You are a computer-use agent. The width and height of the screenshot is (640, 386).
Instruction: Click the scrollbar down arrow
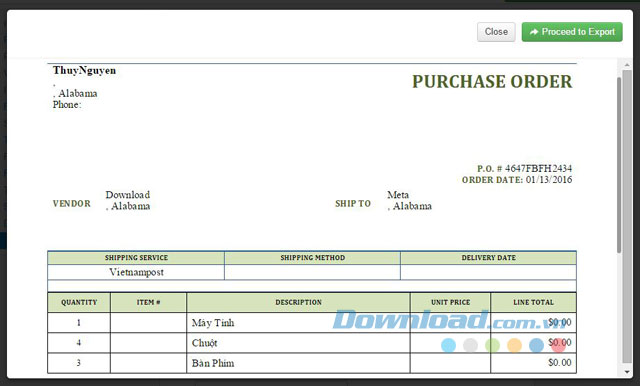click(627, 372)
